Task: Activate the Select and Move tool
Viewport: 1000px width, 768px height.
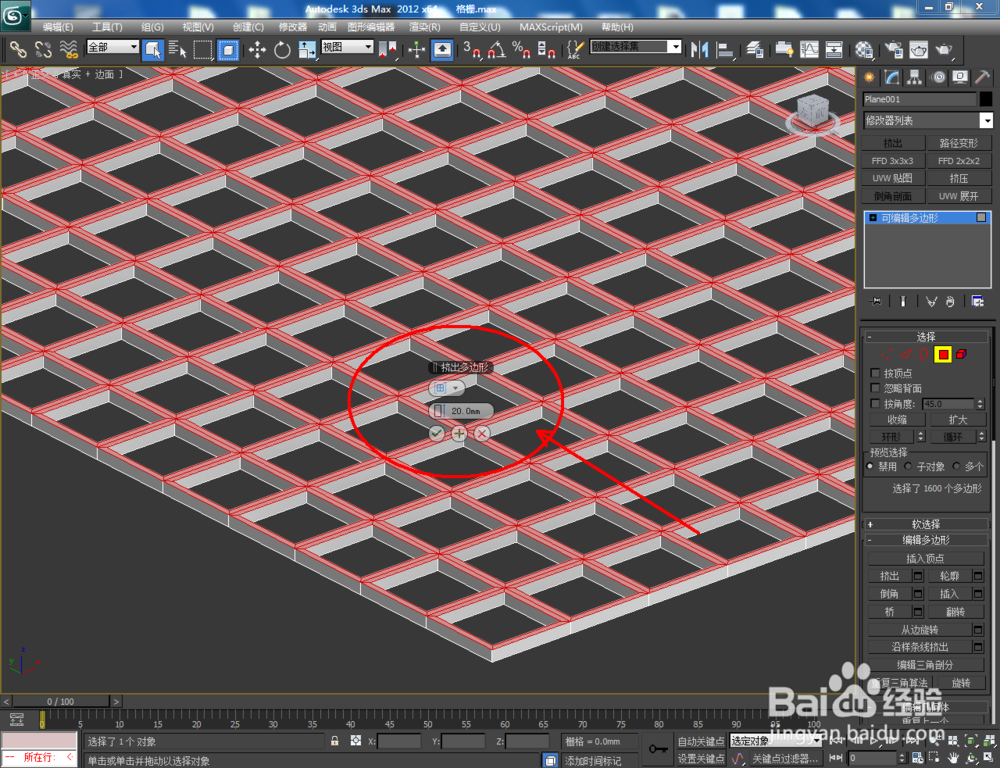Action: pyautogui.click(x=257, y=49)
